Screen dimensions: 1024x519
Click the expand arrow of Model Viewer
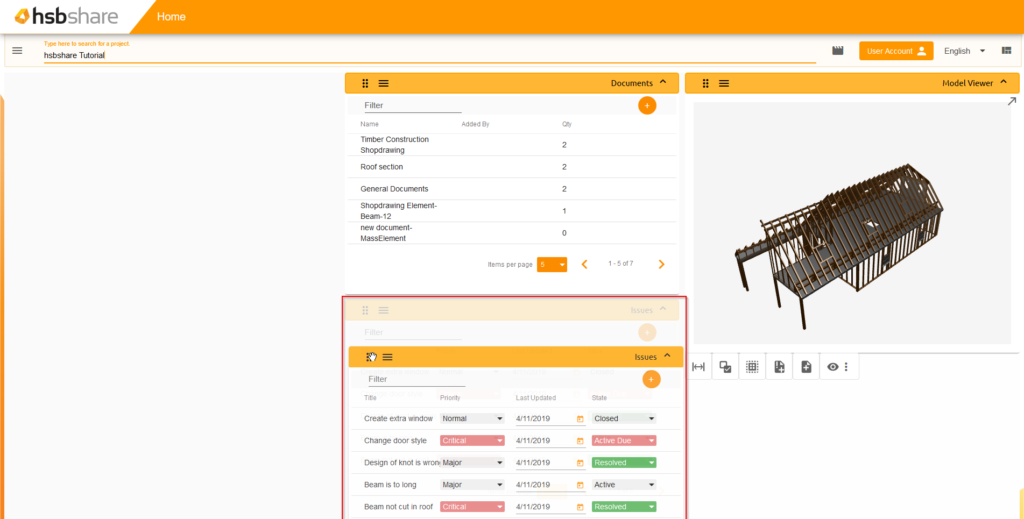[1012, 101]
